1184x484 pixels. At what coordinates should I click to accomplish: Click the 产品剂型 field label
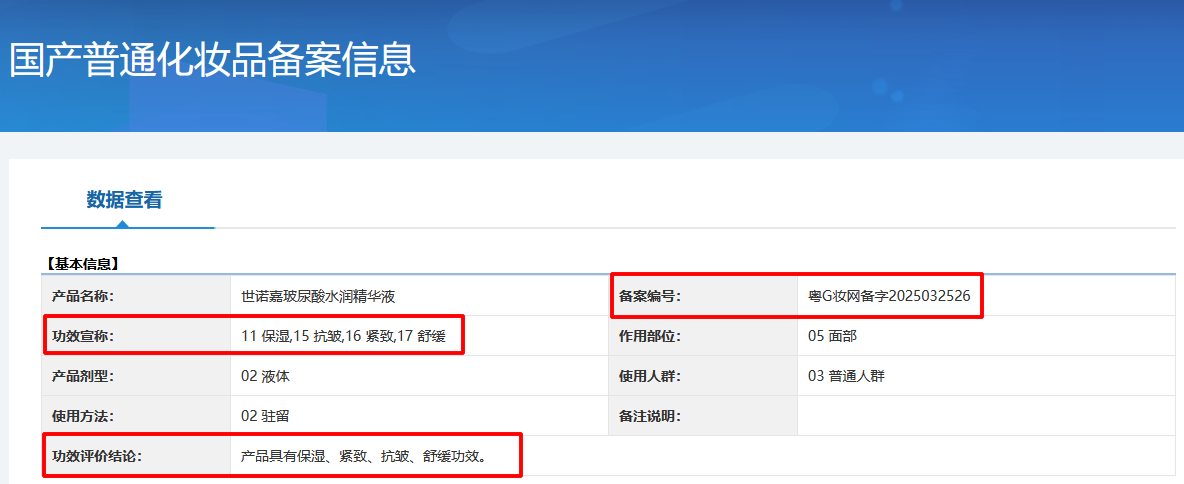(83, 376)
